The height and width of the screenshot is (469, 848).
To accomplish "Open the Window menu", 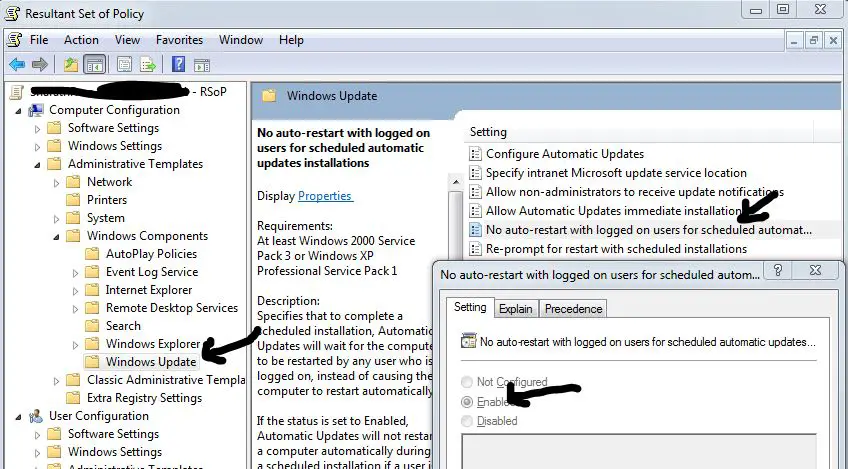I will [x=241, y=40].
